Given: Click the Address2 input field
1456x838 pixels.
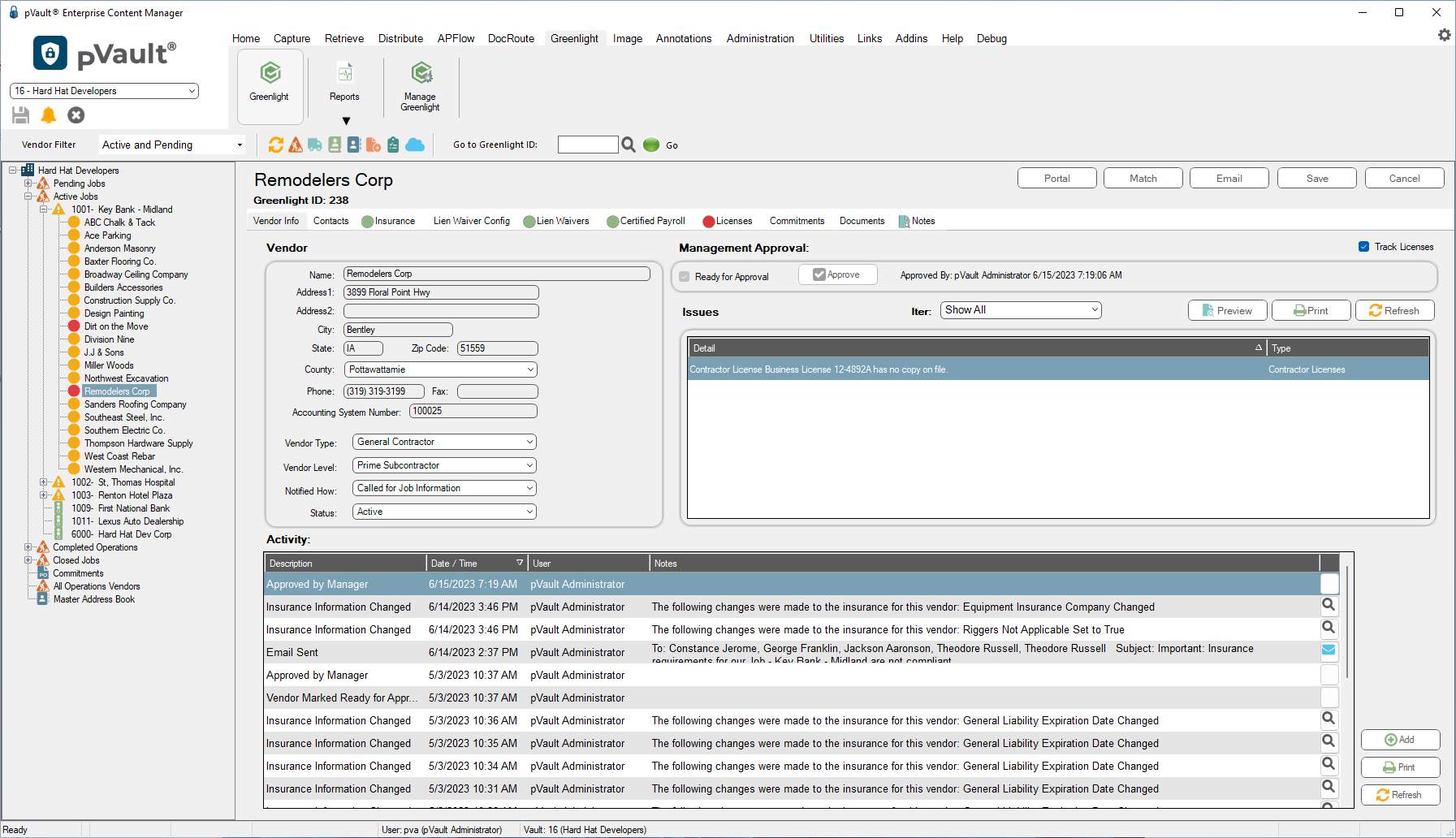Looking at the screenshot, I should [441, 311].
